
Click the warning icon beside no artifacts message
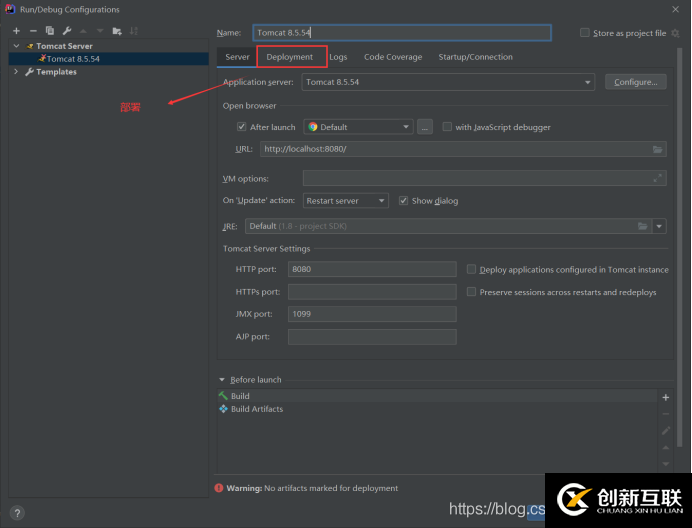point(219,488)
